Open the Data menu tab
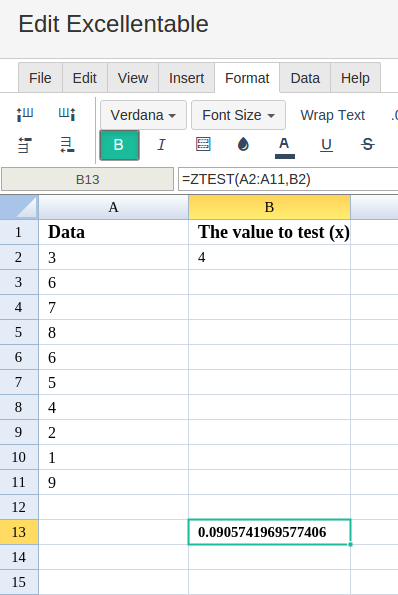This screenshot has width=398, height=595. pyautogui.click(x=305, y=78)
